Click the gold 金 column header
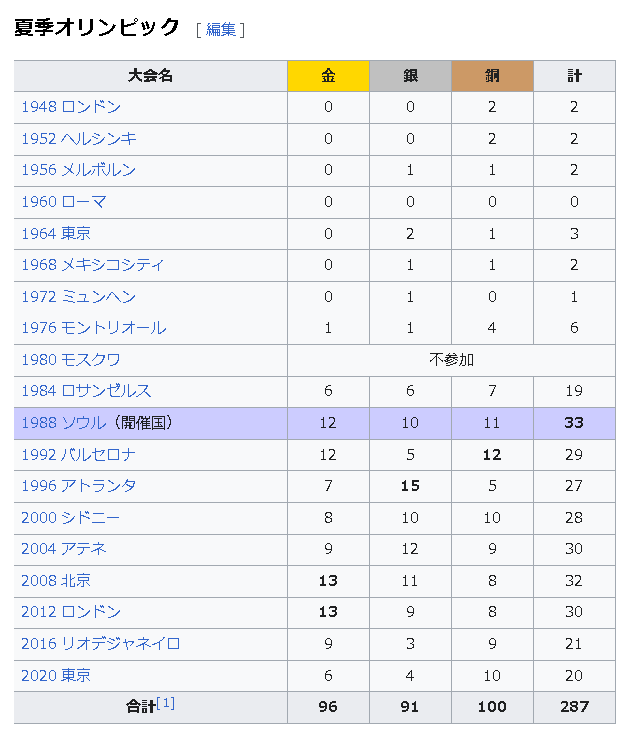This screenshot has height=738, width=626. 328,76
